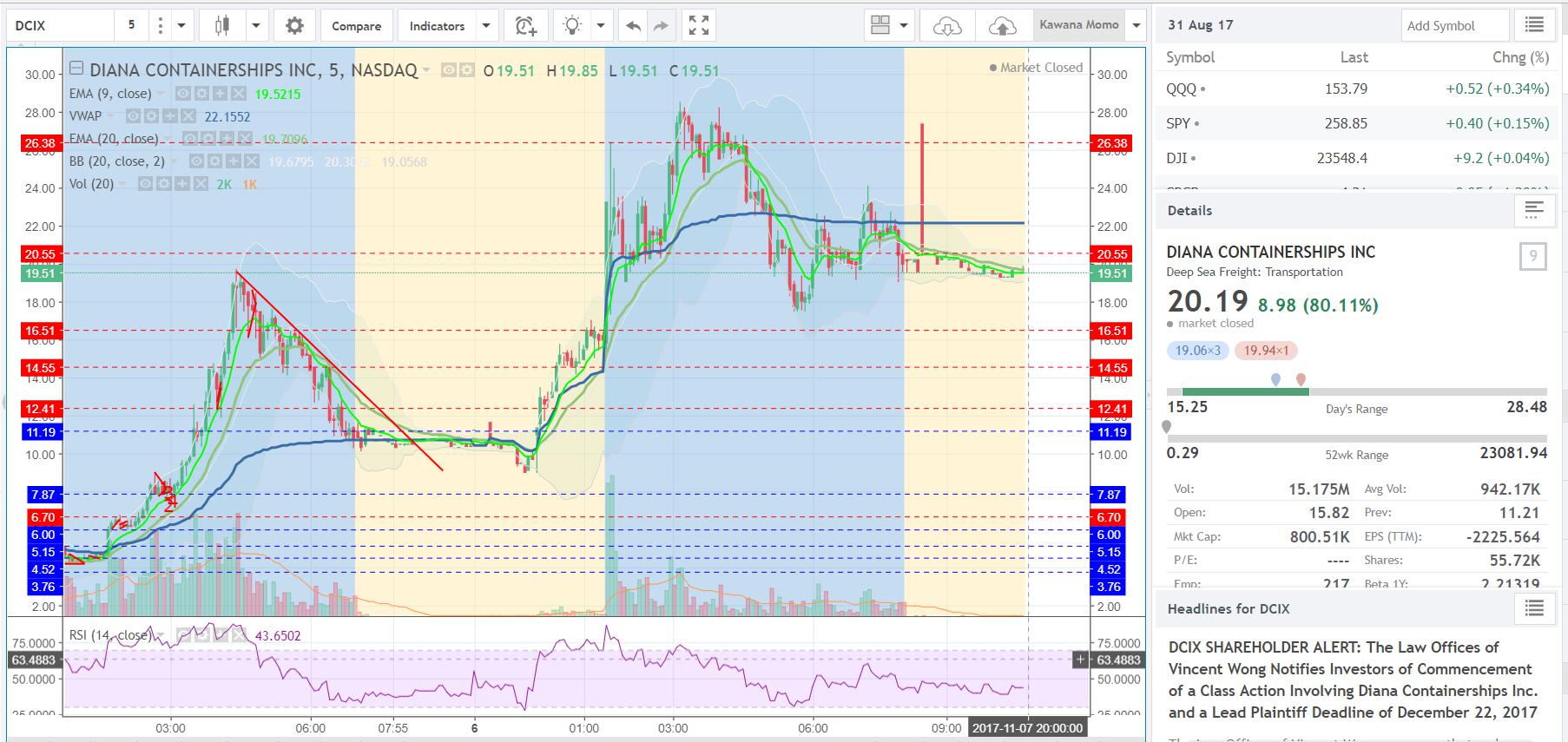Open the three-dot interval options menu
Image resolution: width=1568 pixels, height=742 pixels.
pyautogui.click(x=160, y=26)
